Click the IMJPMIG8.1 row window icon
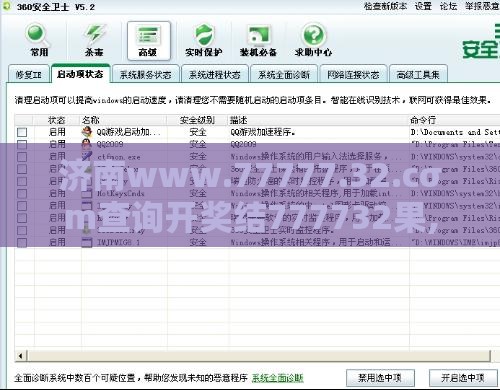The image size is (500, 390). point(87,242)
